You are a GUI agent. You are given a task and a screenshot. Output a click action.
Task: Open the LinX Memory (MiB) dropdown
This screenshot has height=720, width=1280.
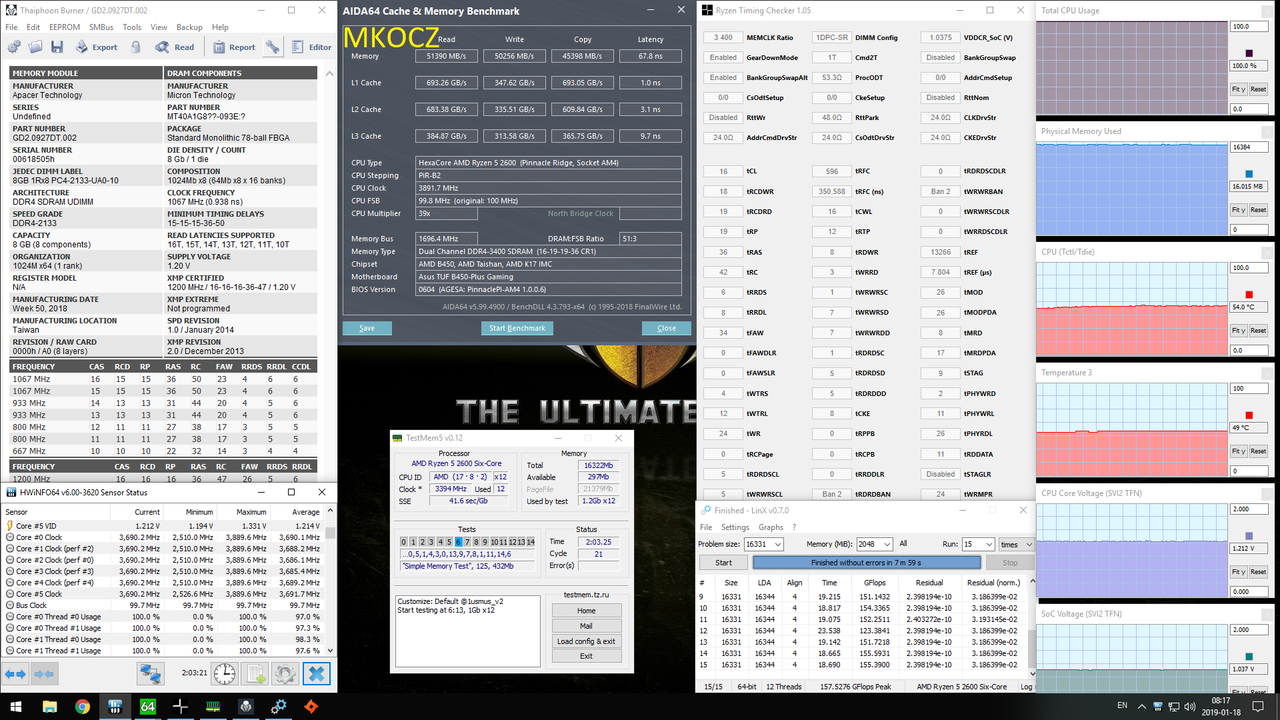[886, 544]
